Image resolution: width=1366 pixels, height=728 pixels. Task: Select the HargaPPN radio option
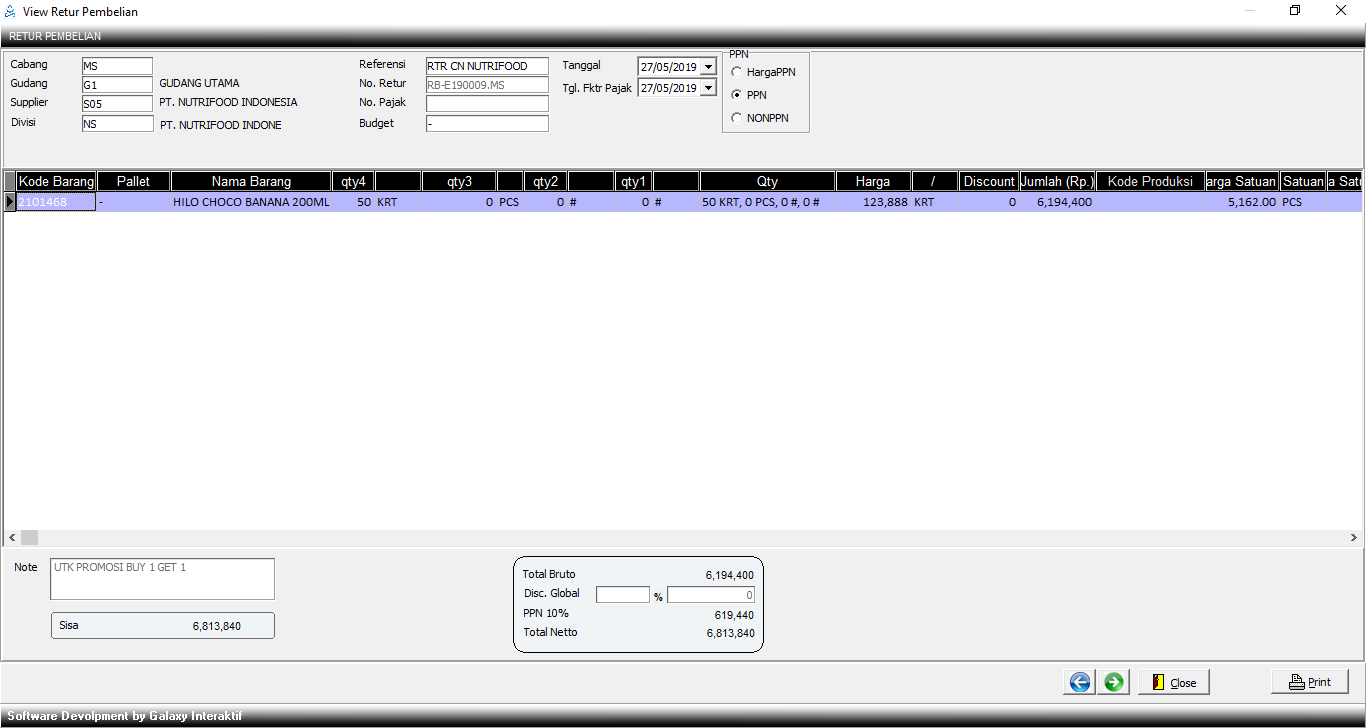737,72
